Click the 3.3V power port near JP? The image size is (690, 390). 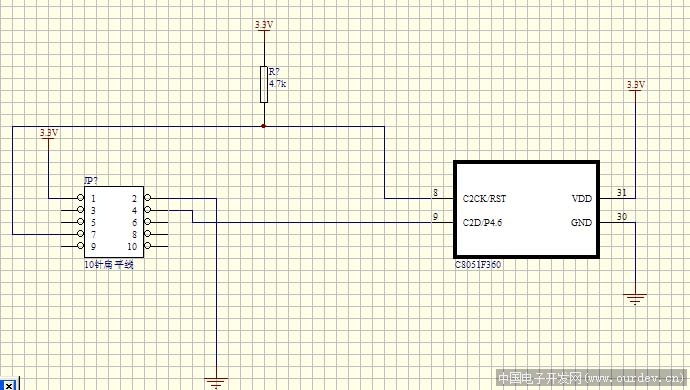[48, 133]
